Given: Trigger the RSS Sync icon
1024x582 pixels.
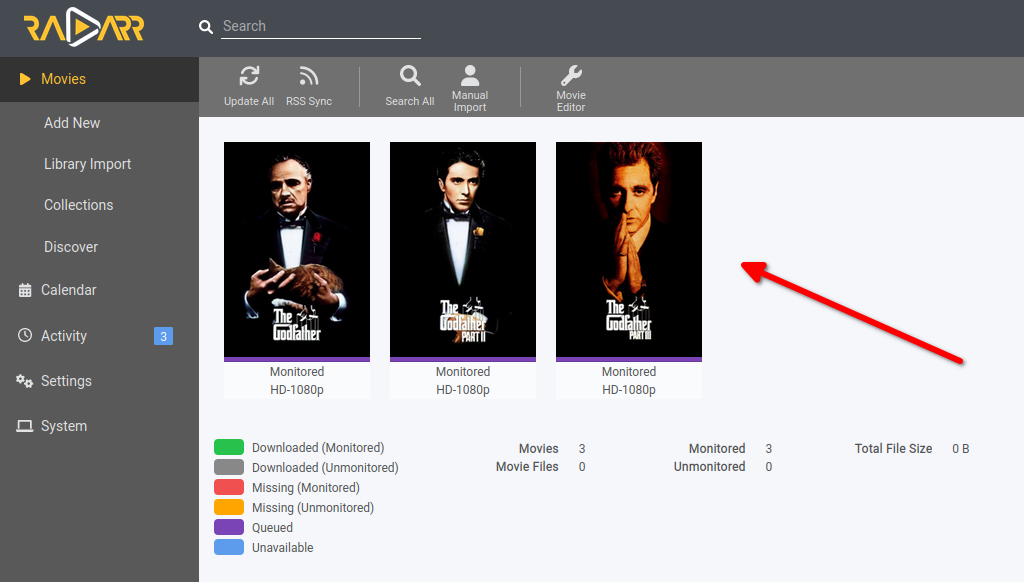Looking at the screenshot, I should [309, 76].
